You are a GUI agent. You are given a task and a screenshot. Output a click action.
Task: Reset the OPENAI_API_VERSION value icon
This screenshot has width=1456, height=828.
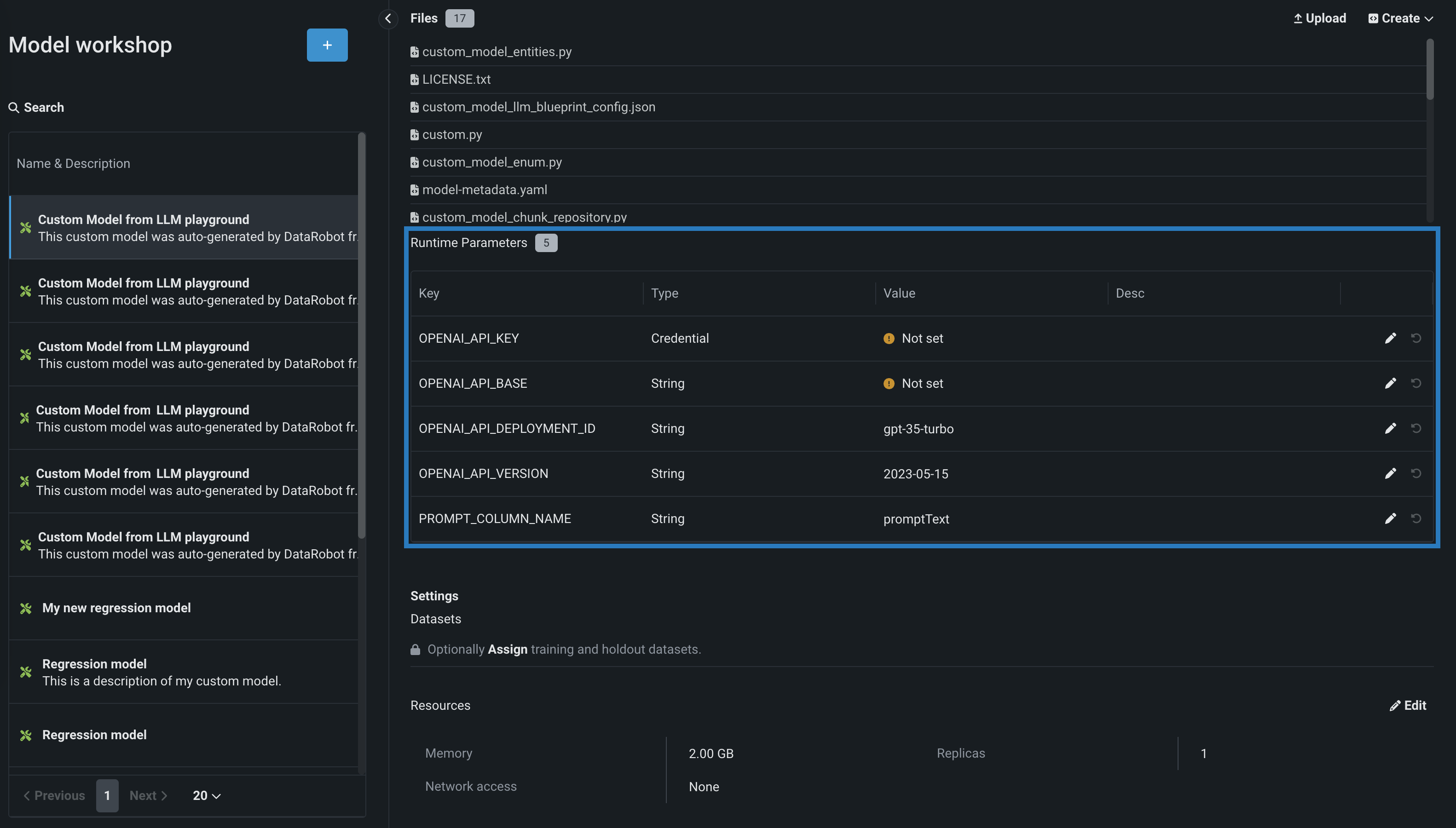1416,473
